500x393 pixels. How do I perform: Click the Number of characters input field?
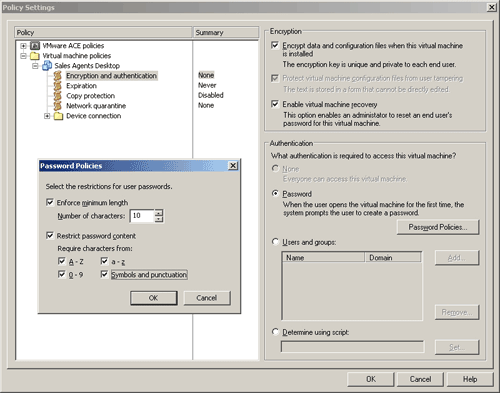pos(142,216)
